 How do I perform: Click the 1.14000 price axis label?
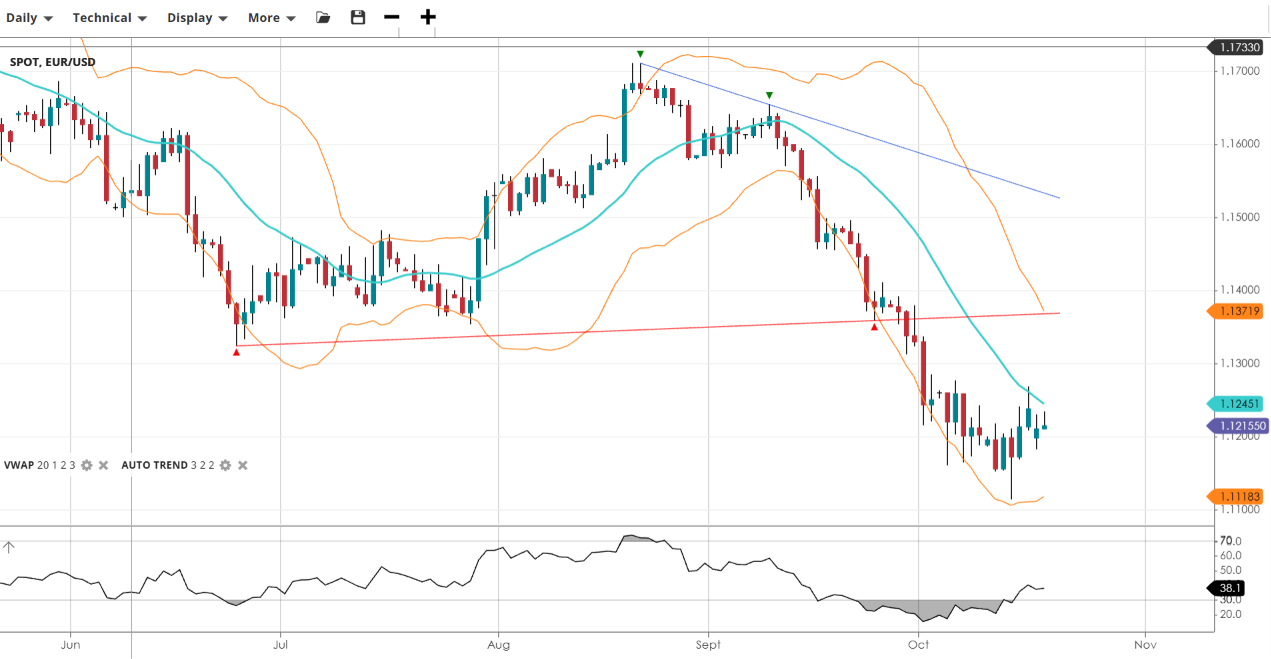point(1238,290)
